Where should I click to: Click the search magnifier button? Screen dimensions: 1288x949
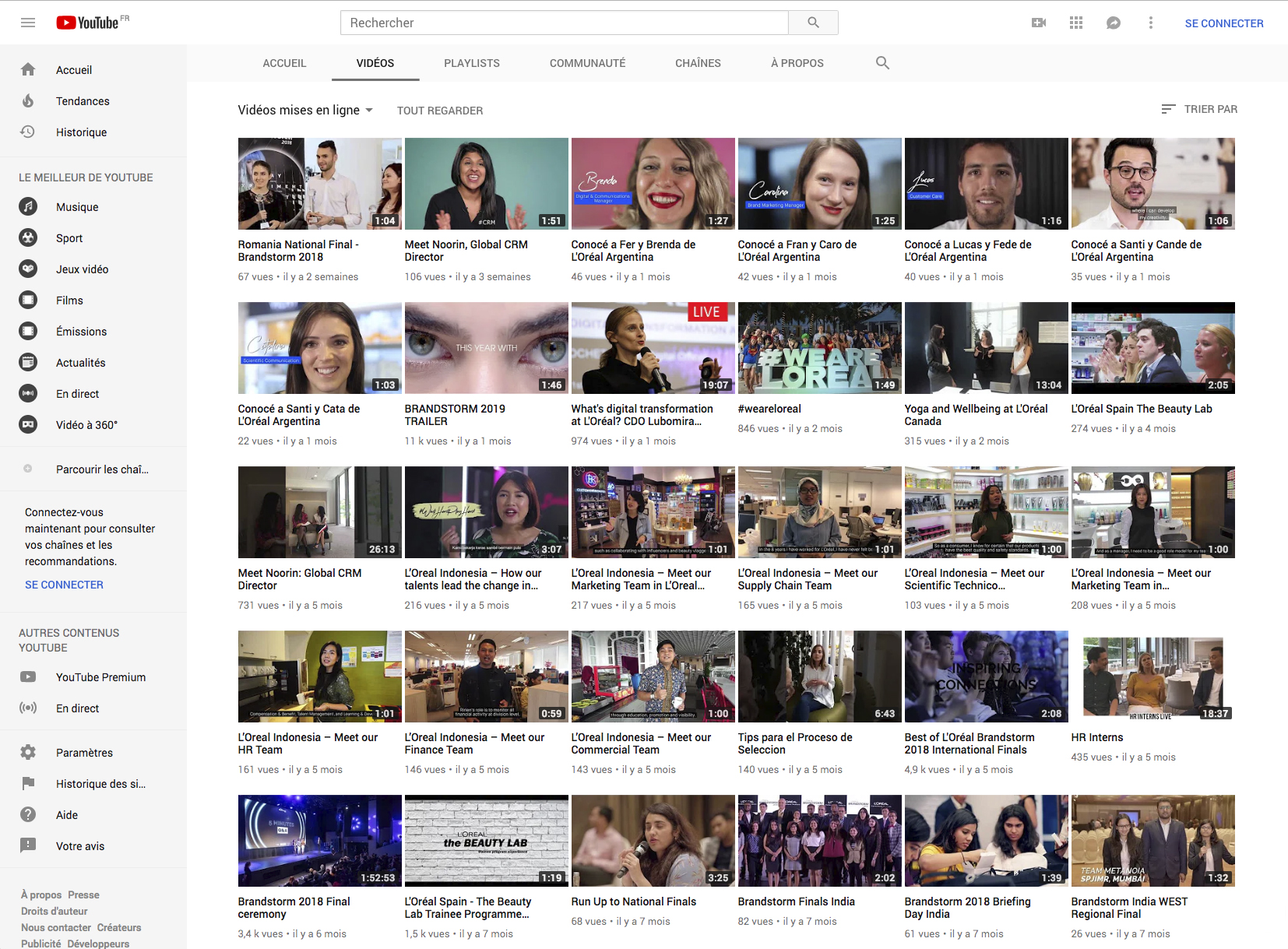813,23
